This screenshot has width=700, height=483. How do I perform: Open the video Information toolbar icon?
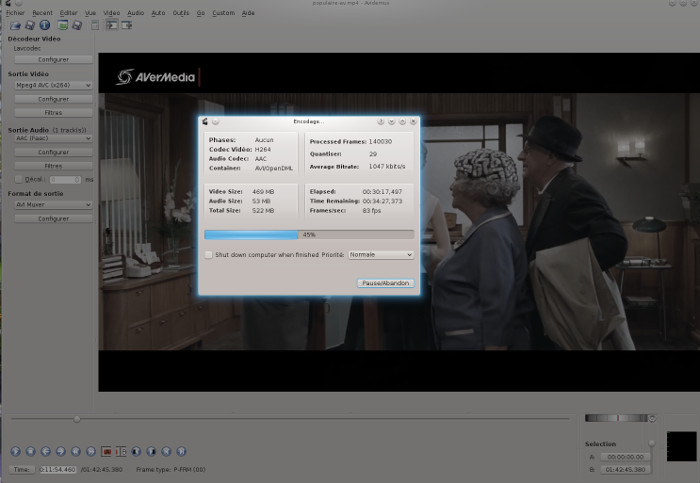click(x=45, y=25)
